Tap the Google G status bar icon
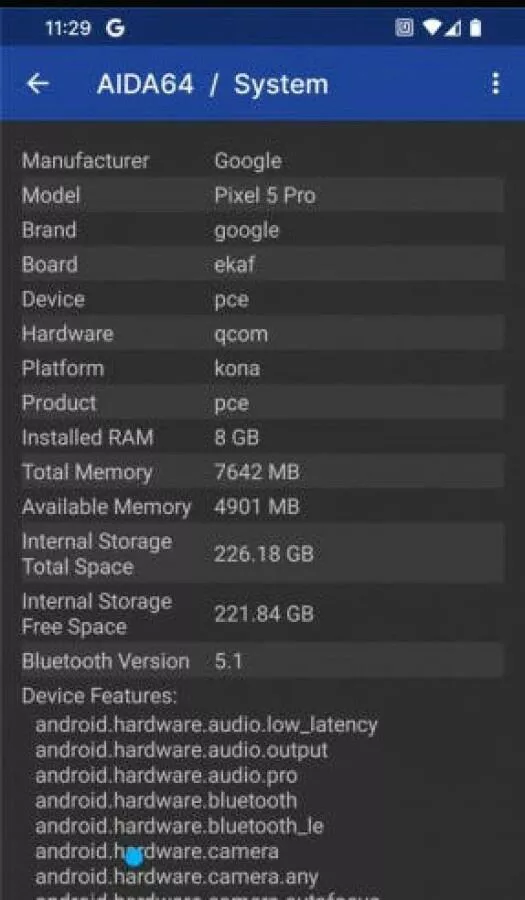Viewport: 525px width, 900px height. tap(115, 28)
